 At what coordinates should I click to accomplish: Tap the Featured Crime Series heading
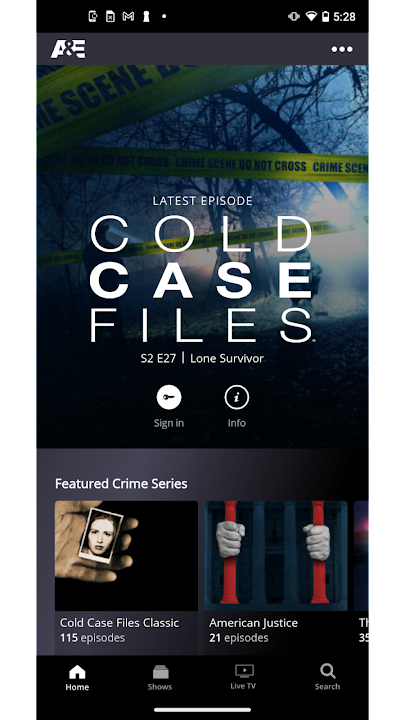pyautogui.click(x=121, y=484)
